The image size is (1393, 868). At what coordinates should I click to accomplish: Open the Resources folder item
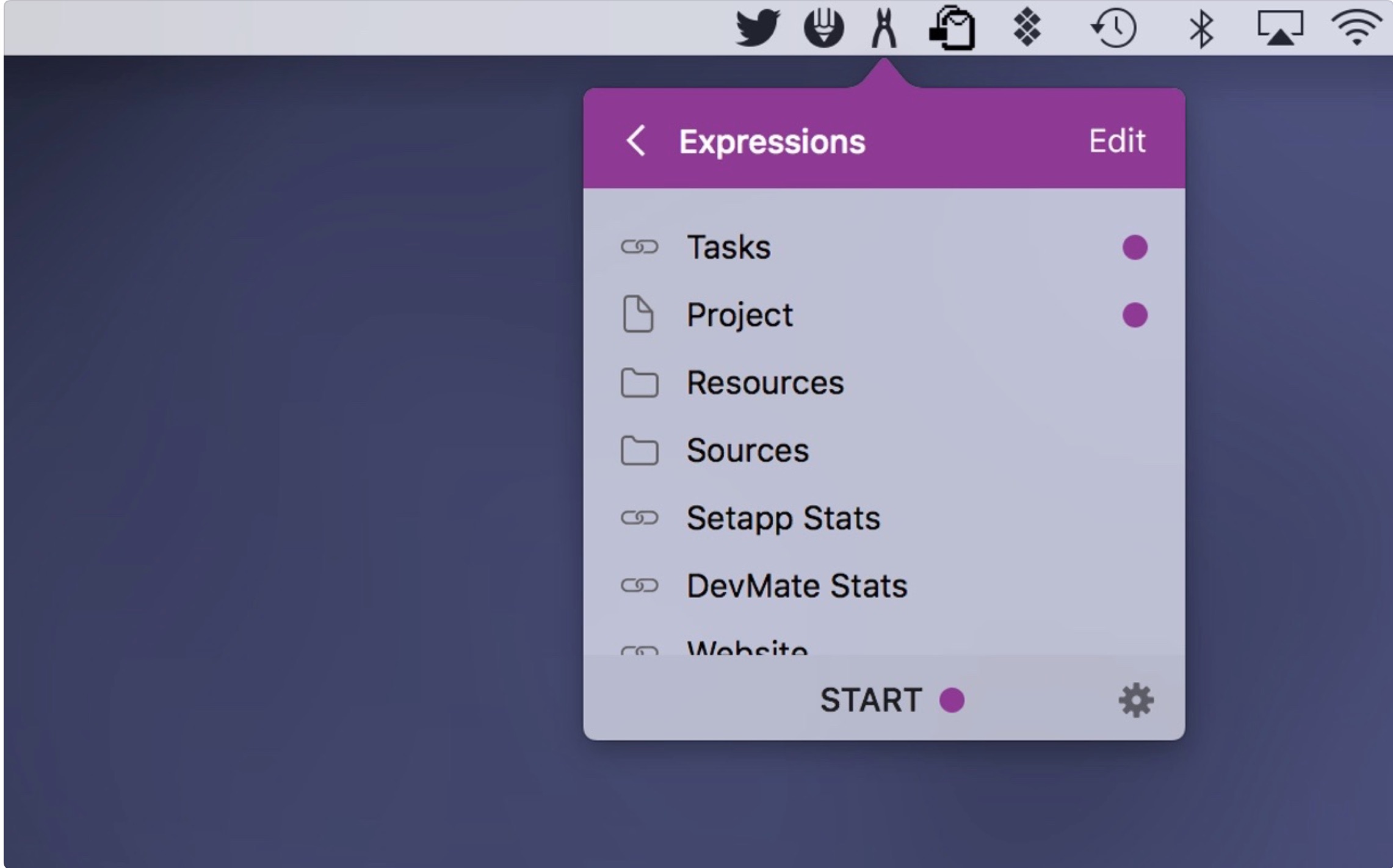point(765,383)
